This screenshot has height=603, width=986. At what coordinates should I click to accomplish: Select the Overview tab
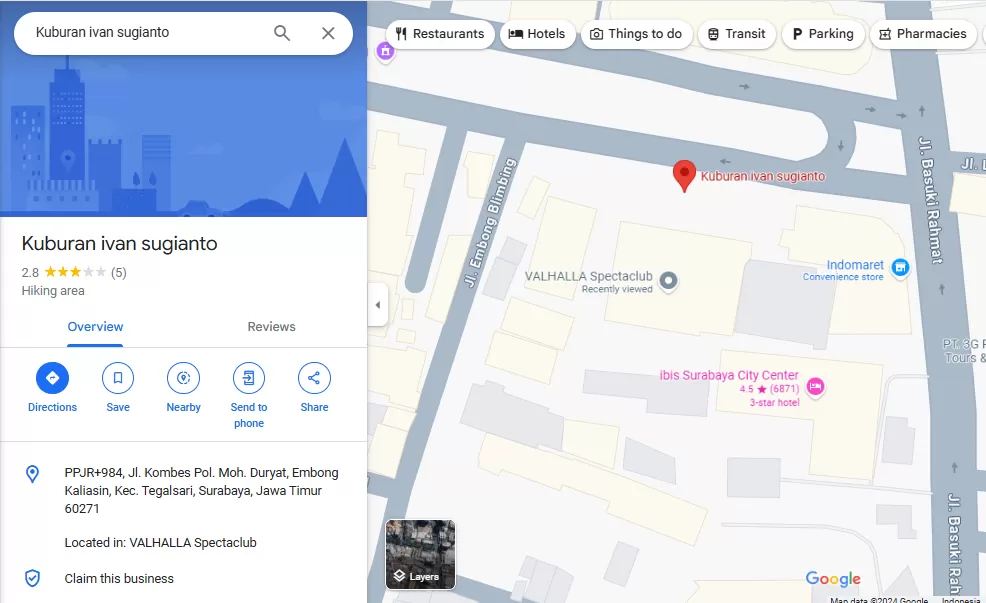click(96, 326)
